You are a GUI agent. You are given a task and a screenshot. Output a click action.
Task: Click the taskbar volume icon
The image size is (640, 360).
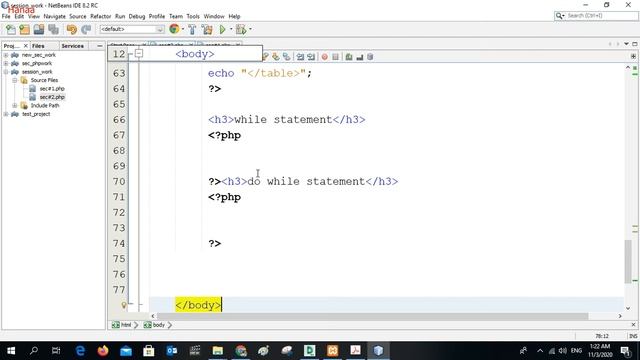point(563,351)
